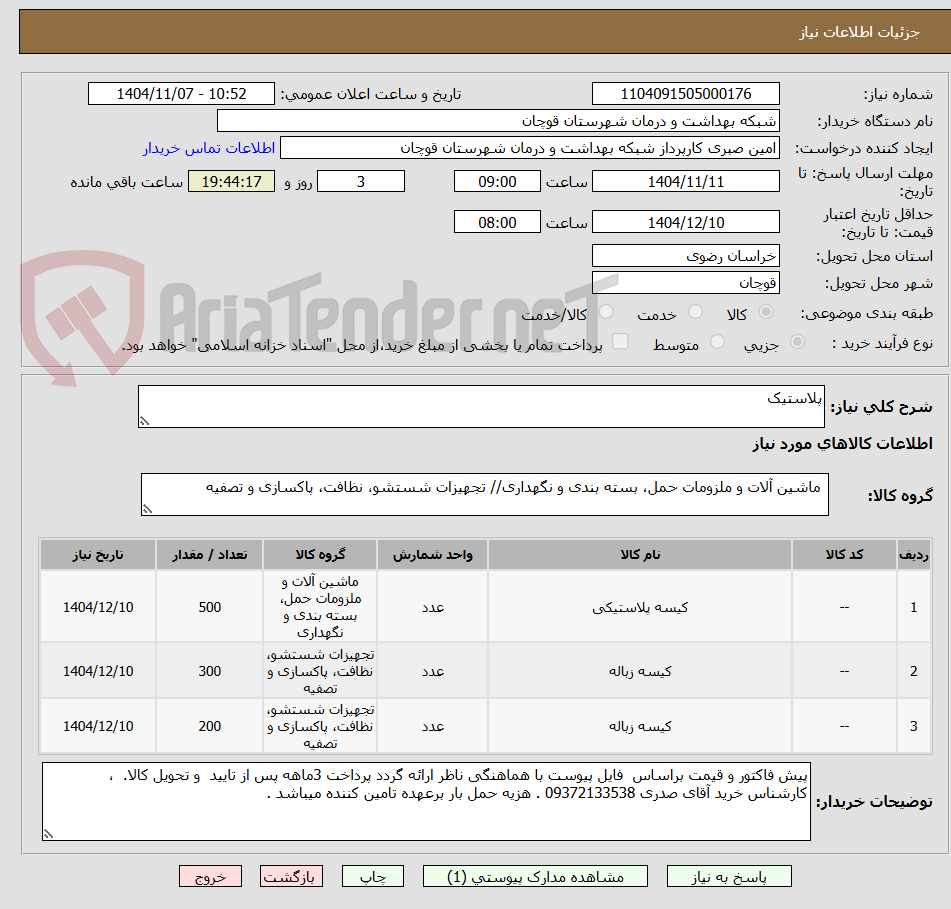The height and width of the screenshot is (909, 951).
Task: Click the توضیحات خریدار text area
Action: [x=426, y=802]
